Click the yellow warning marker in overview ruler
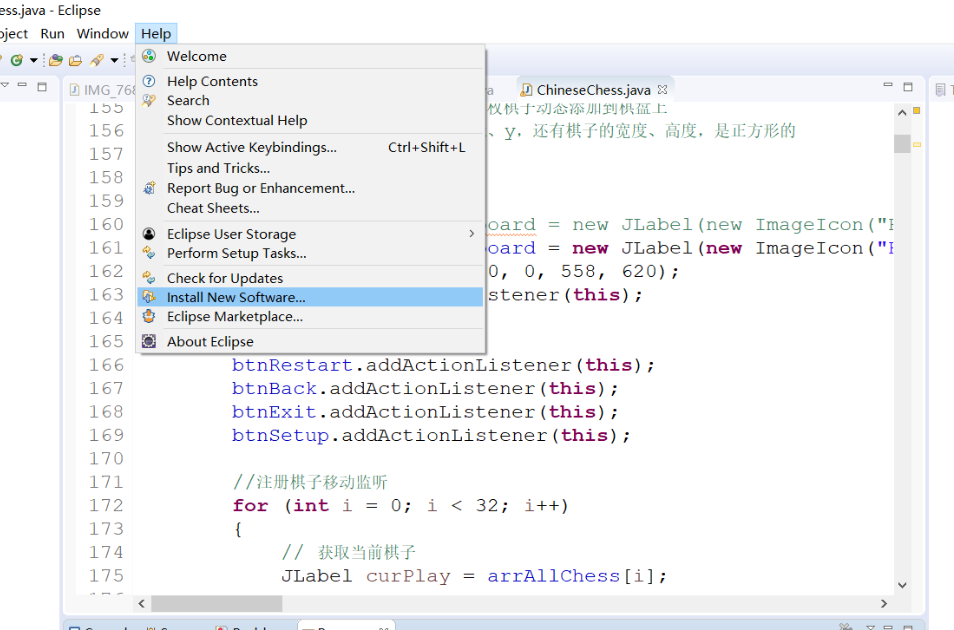 point(917,144)
